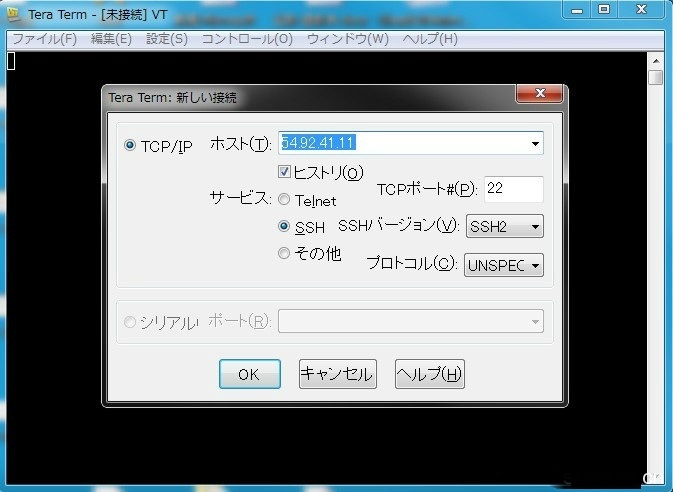
Task: Close the Tera Term main window
Action: 642,9
